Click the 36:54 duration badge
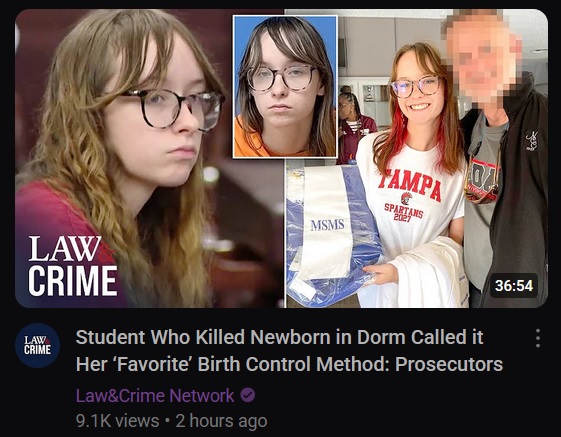Screen dimensions: 561x437 pos(514,286)
